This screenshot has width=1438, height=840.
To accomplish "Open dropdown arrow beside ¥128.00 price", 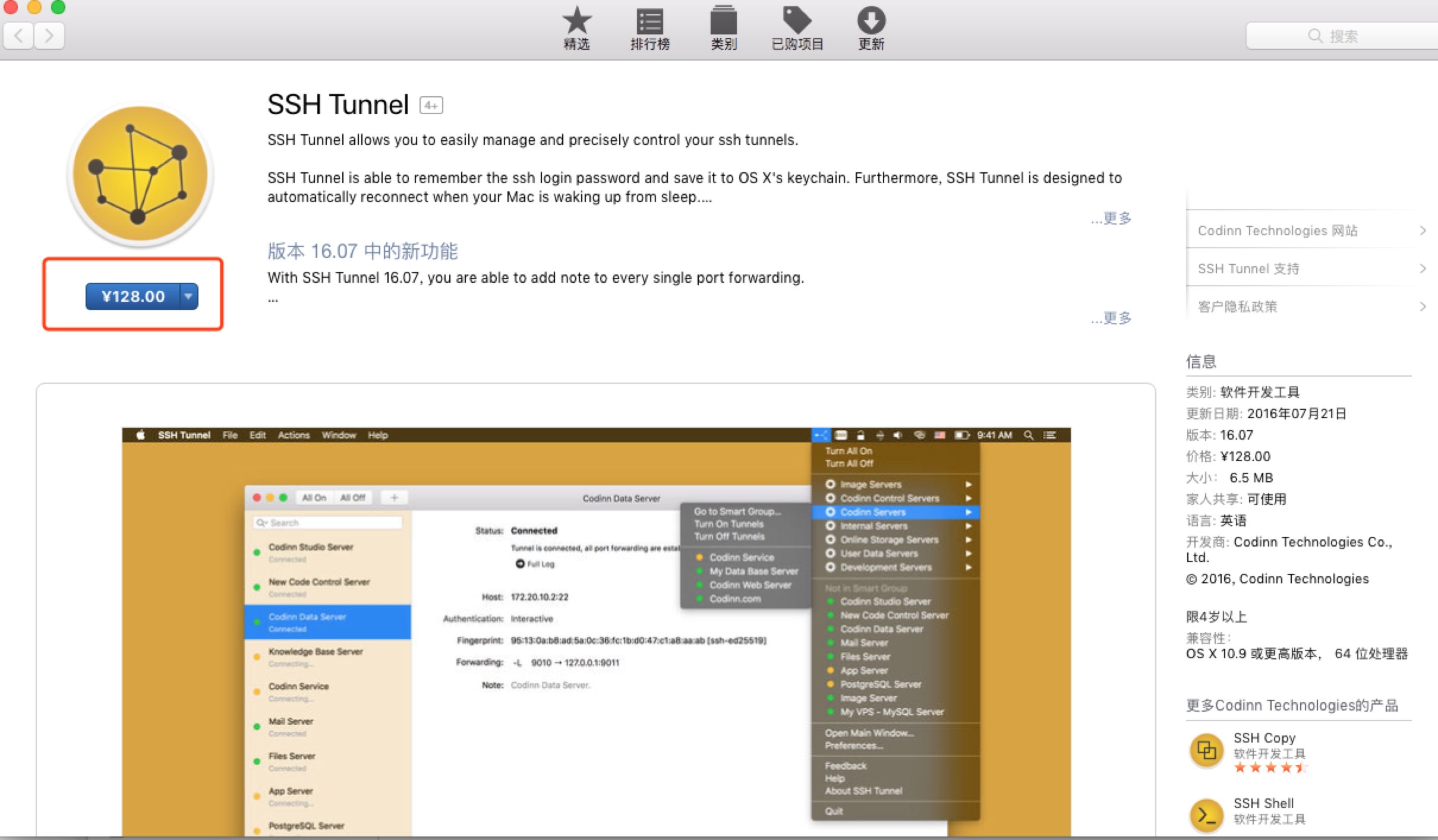I will click(x=189, y=296).
